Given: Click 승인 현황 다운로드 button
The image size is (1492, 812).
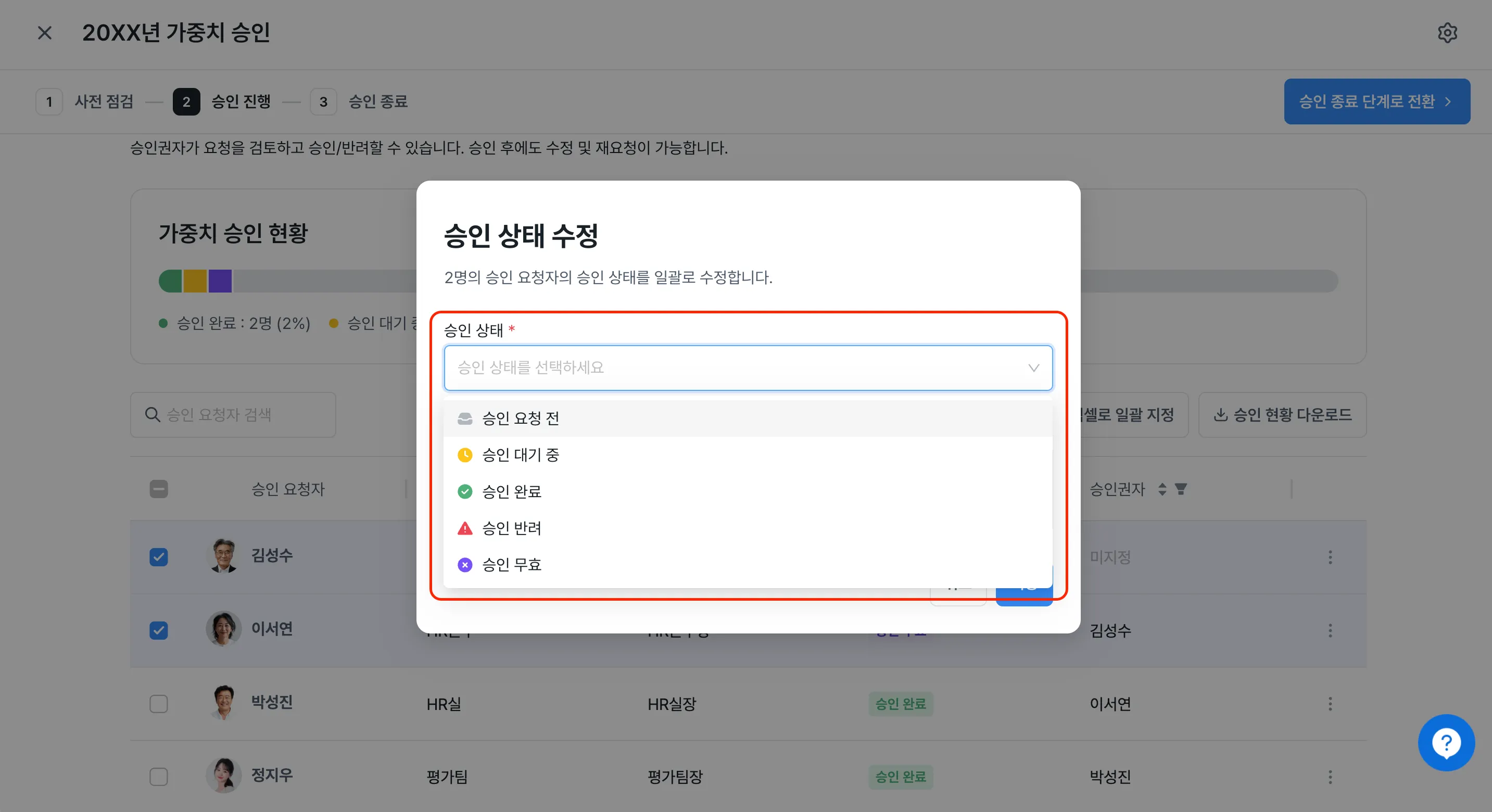Looking at the screenshot, I should coord(1282,415).
